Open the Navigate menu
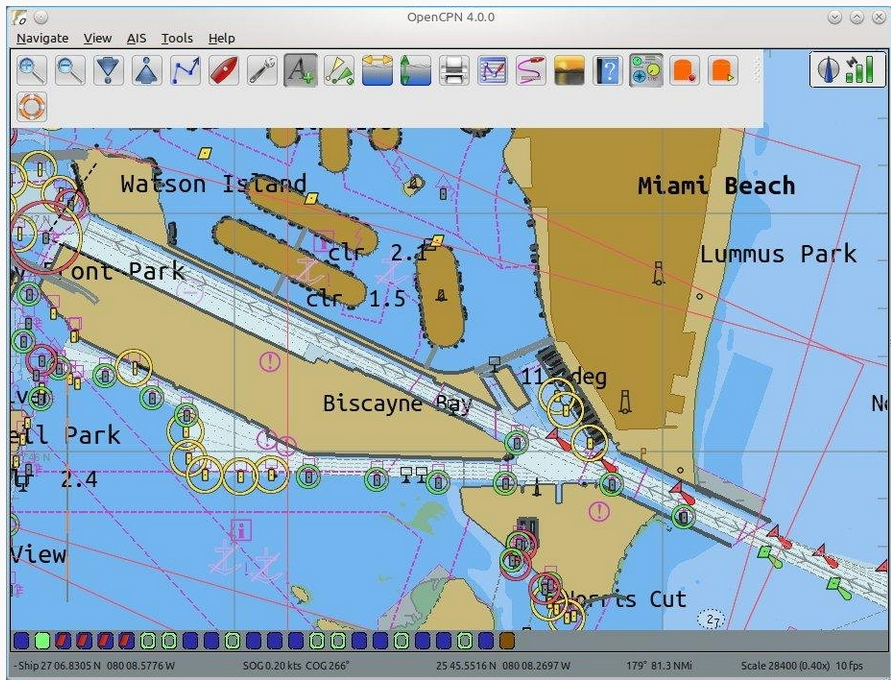 click(43, 38)
